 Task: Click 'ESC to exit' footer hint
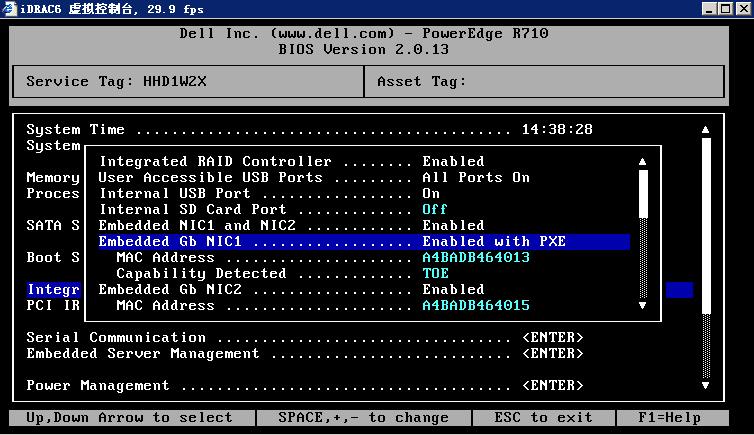(543, 417)
